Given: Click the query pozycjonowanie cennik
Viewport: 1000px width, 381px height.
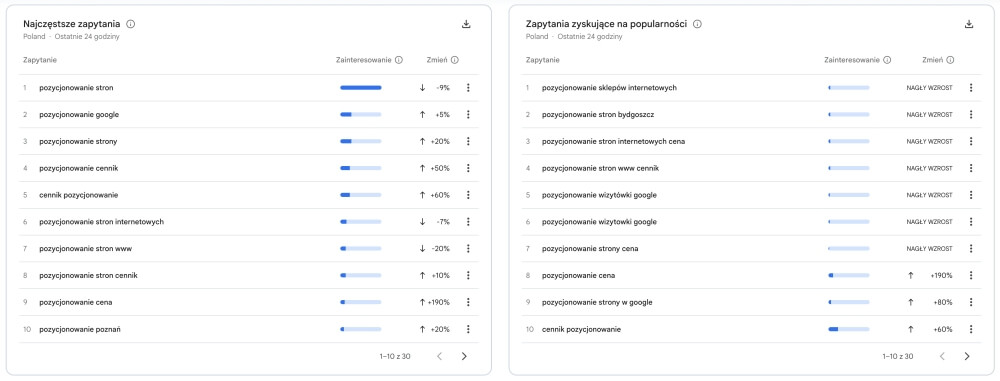Looking at the screenshot, I should click(78, 168).
